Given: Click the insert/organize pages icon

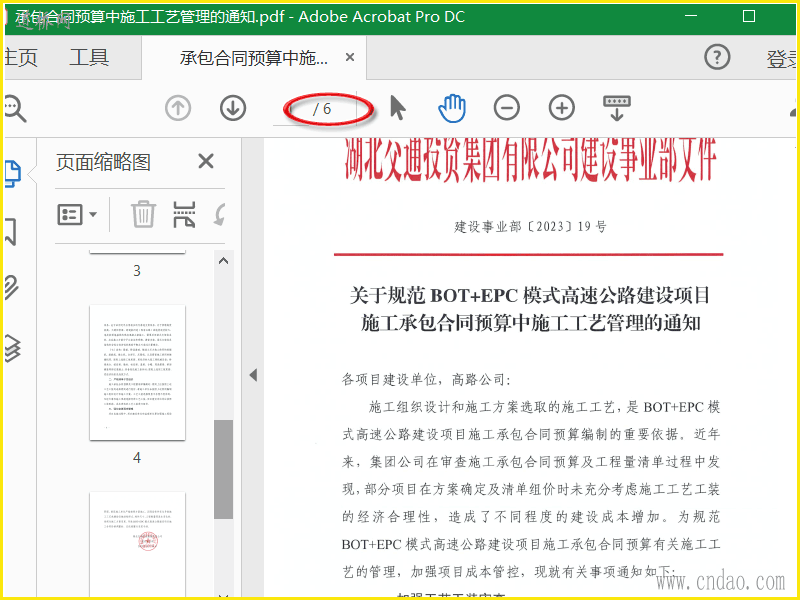Looking at the screenshot, I should pyautogui.click(x=184, y=214).
